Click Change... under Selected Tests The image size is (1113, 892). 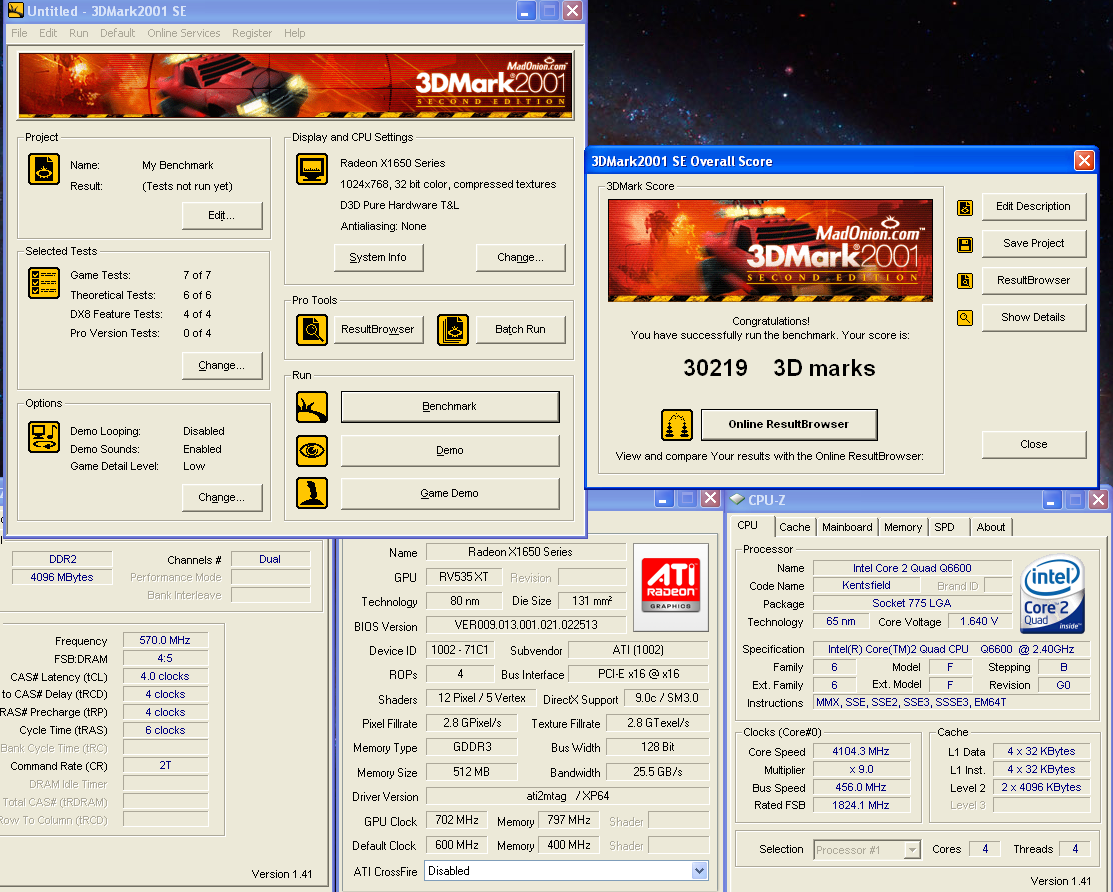coord(221,365)
